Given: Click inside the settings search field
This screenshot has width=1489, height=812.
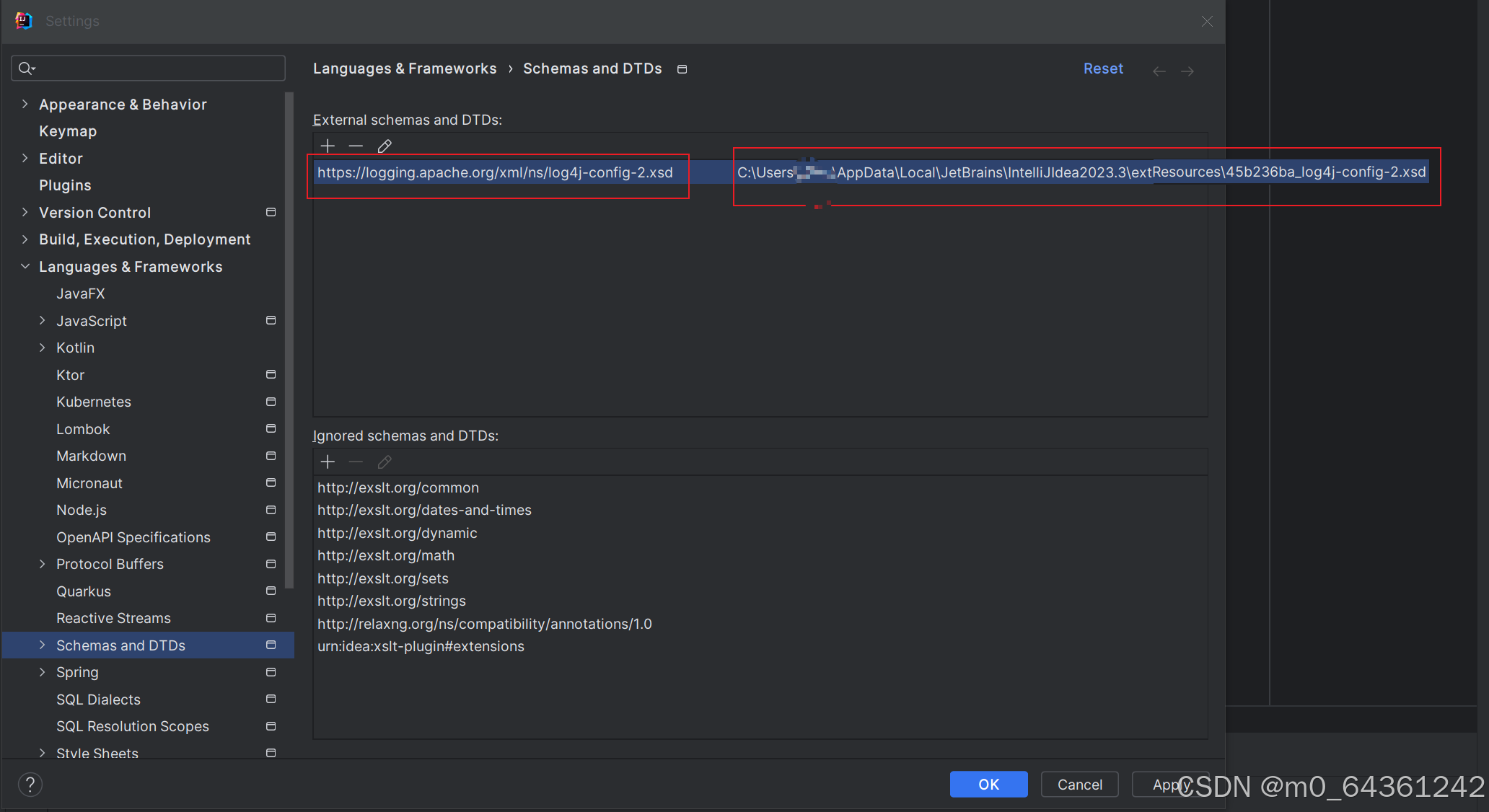Looking at the screenshot, I should [148, 68].
